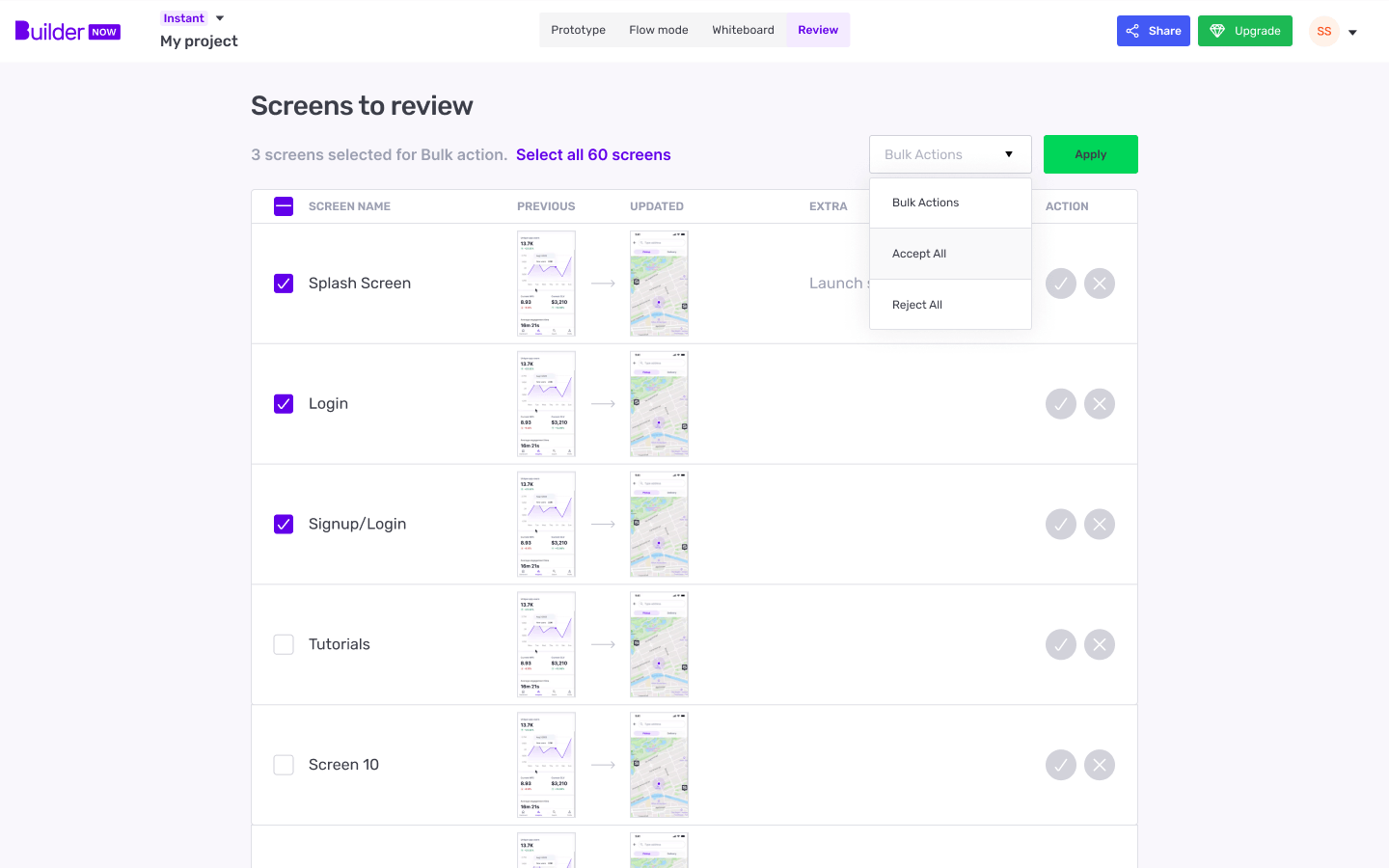Click the Instant plan badge
1389x868 pixels.
pyautogui.click(x=183, y=18)
